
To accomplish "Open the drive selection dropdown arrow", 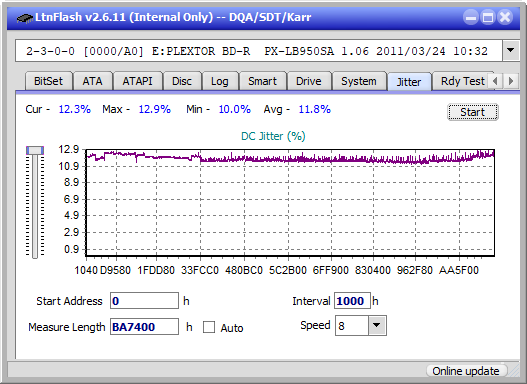I will pos(511,51).
